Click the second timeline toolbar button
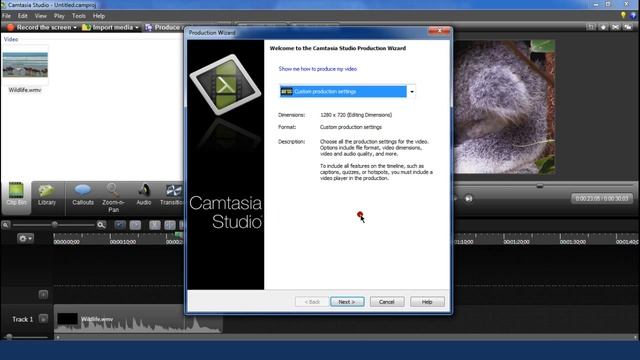This screenshot has height=360, width=640. pyautogui.click(x=136, y=225)
